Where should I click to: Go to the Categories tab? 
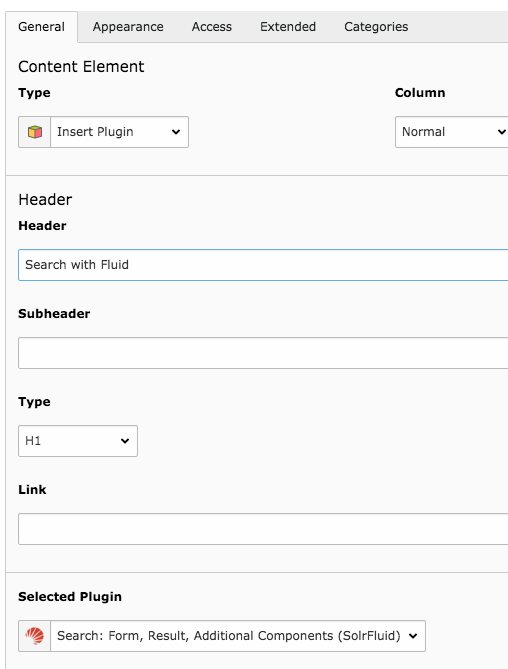pos(376,26)
